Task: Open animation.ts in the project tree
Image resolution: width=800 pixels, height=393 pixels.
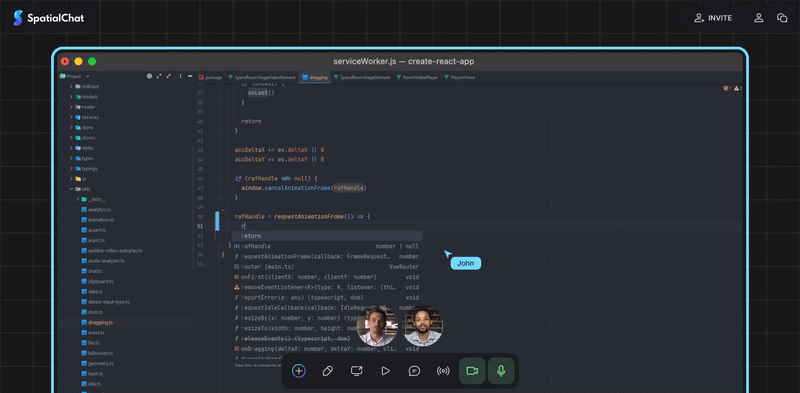Action: (x=97, y=220)
